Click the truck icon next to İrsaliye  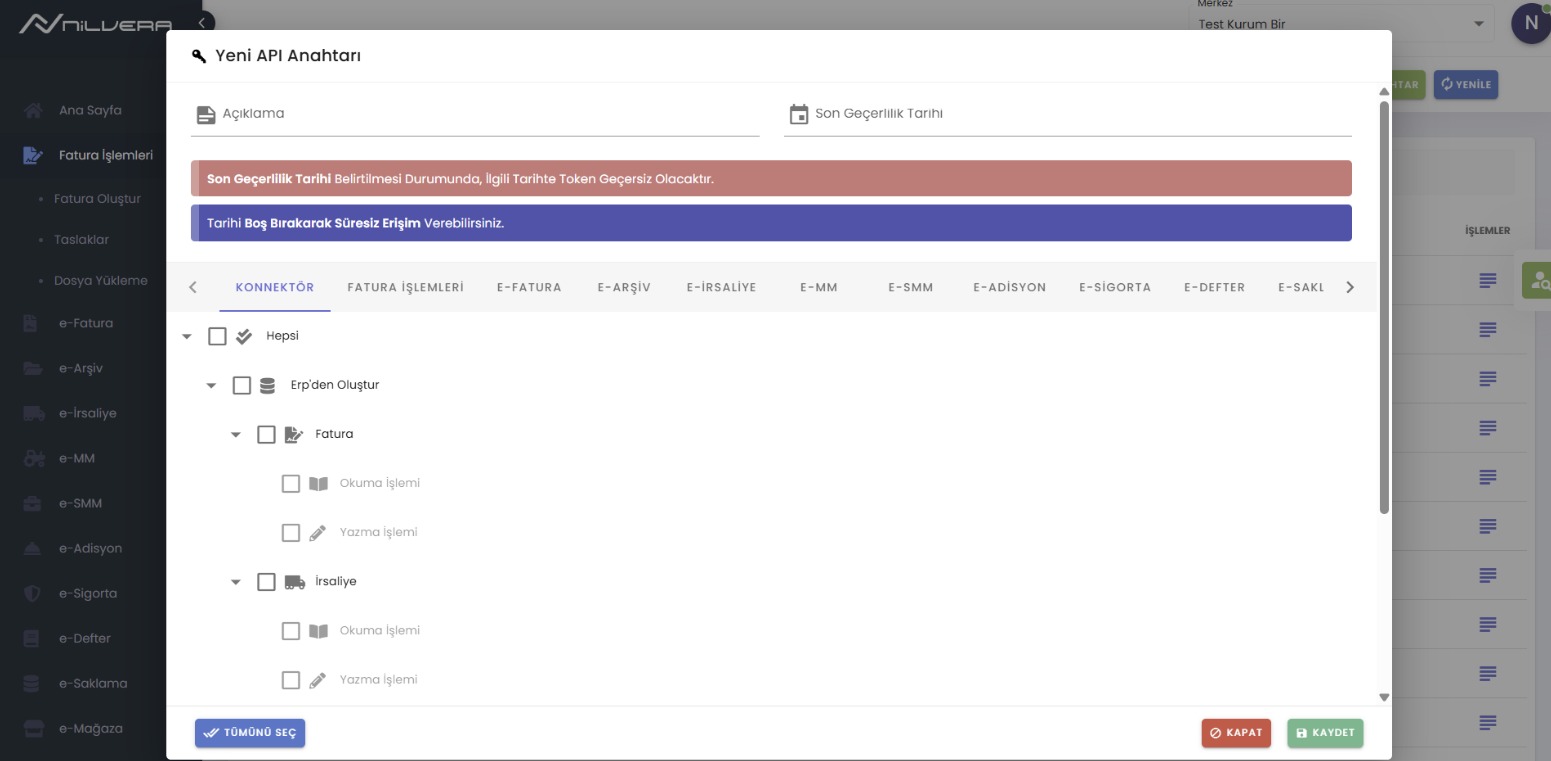[294, 582]
